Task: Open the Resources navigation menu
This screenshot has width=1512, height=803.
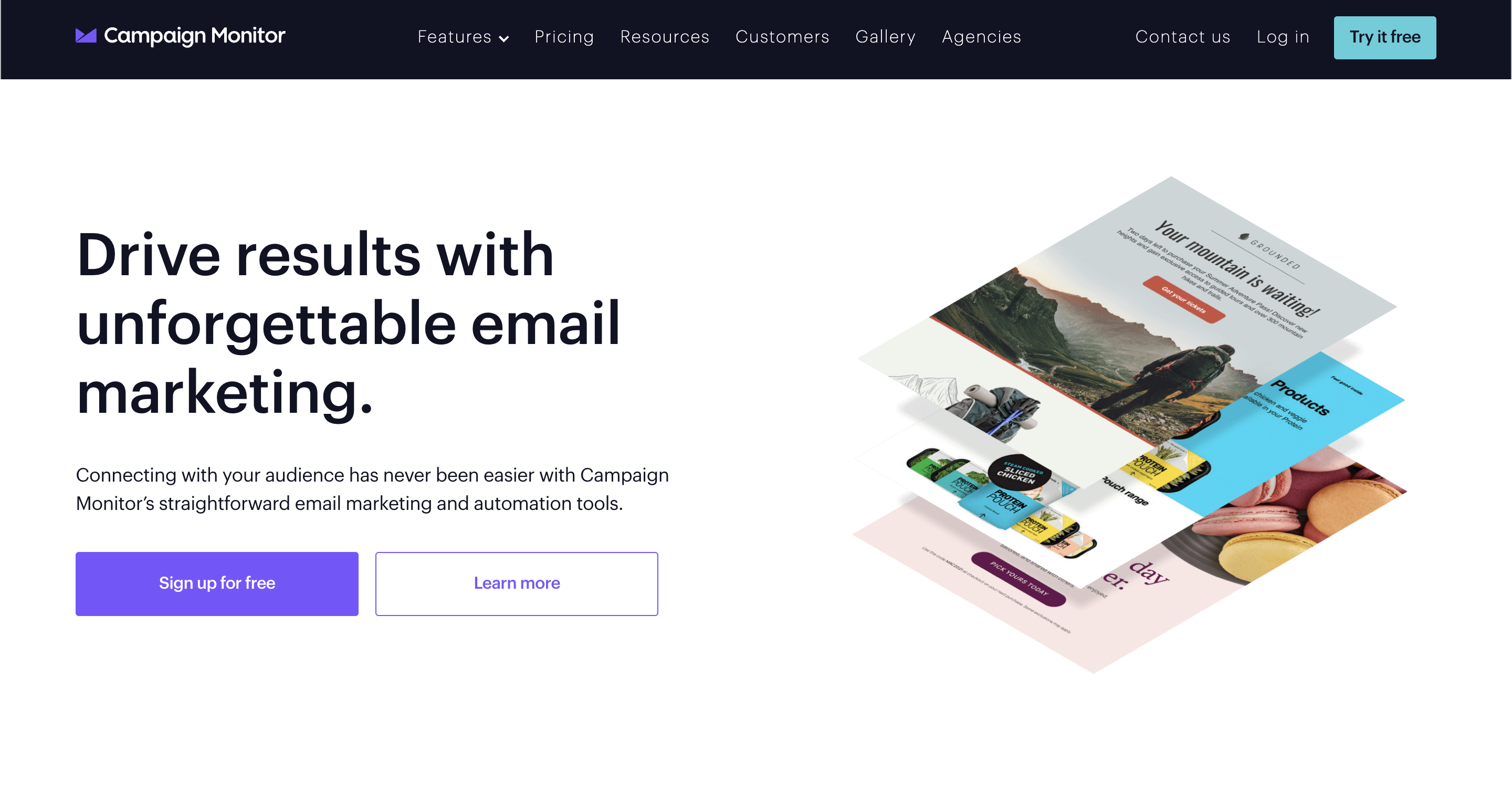Action: [665, 37]
